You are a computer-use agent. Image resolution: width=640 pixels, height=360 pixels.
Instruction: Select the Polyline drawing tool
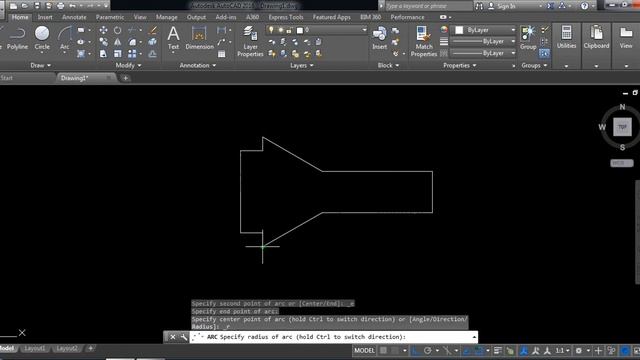pyautogui.click(x=17, y=38)
